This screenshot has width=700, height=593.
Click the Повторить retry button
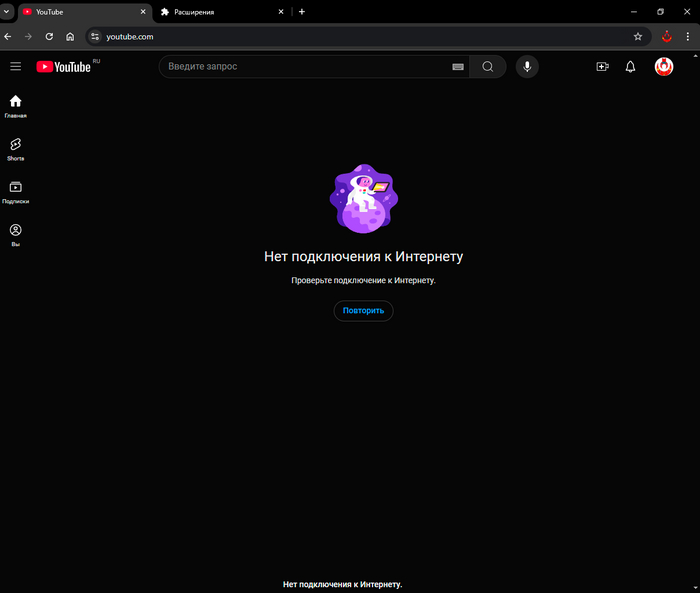363,310
